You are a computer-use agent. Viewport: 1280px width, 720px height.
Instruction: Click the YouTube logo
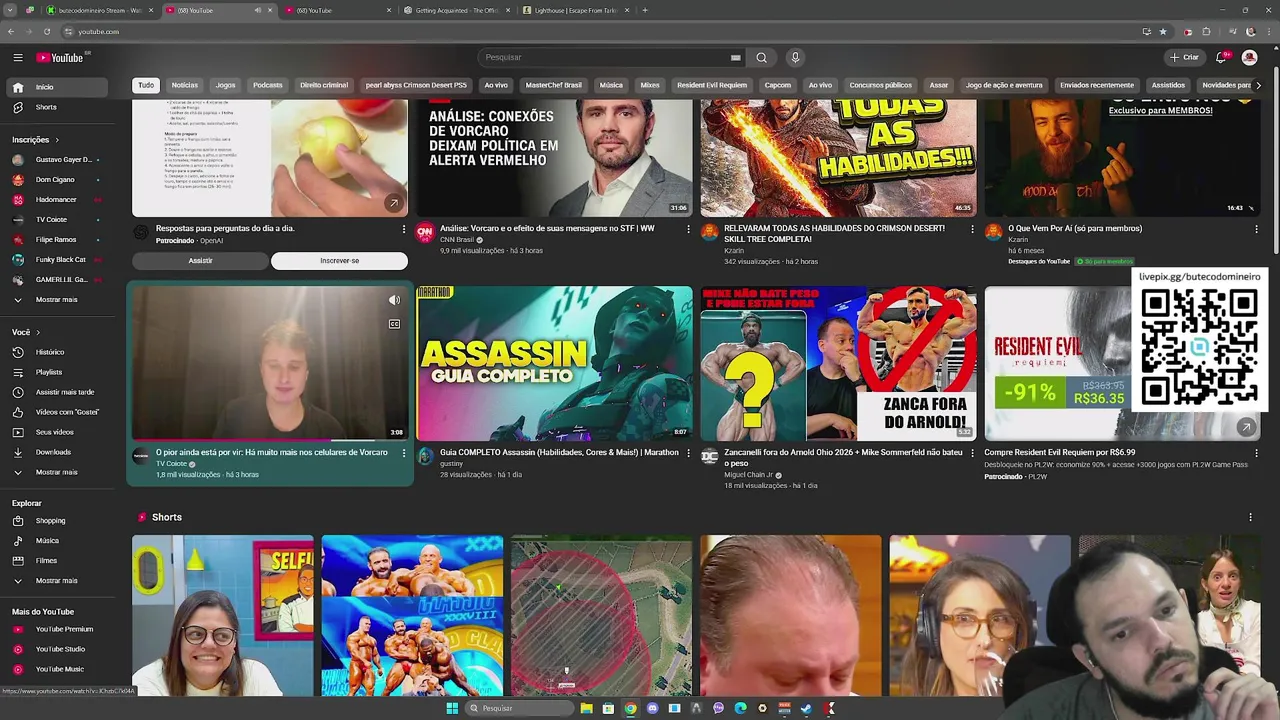coord(60,58)
